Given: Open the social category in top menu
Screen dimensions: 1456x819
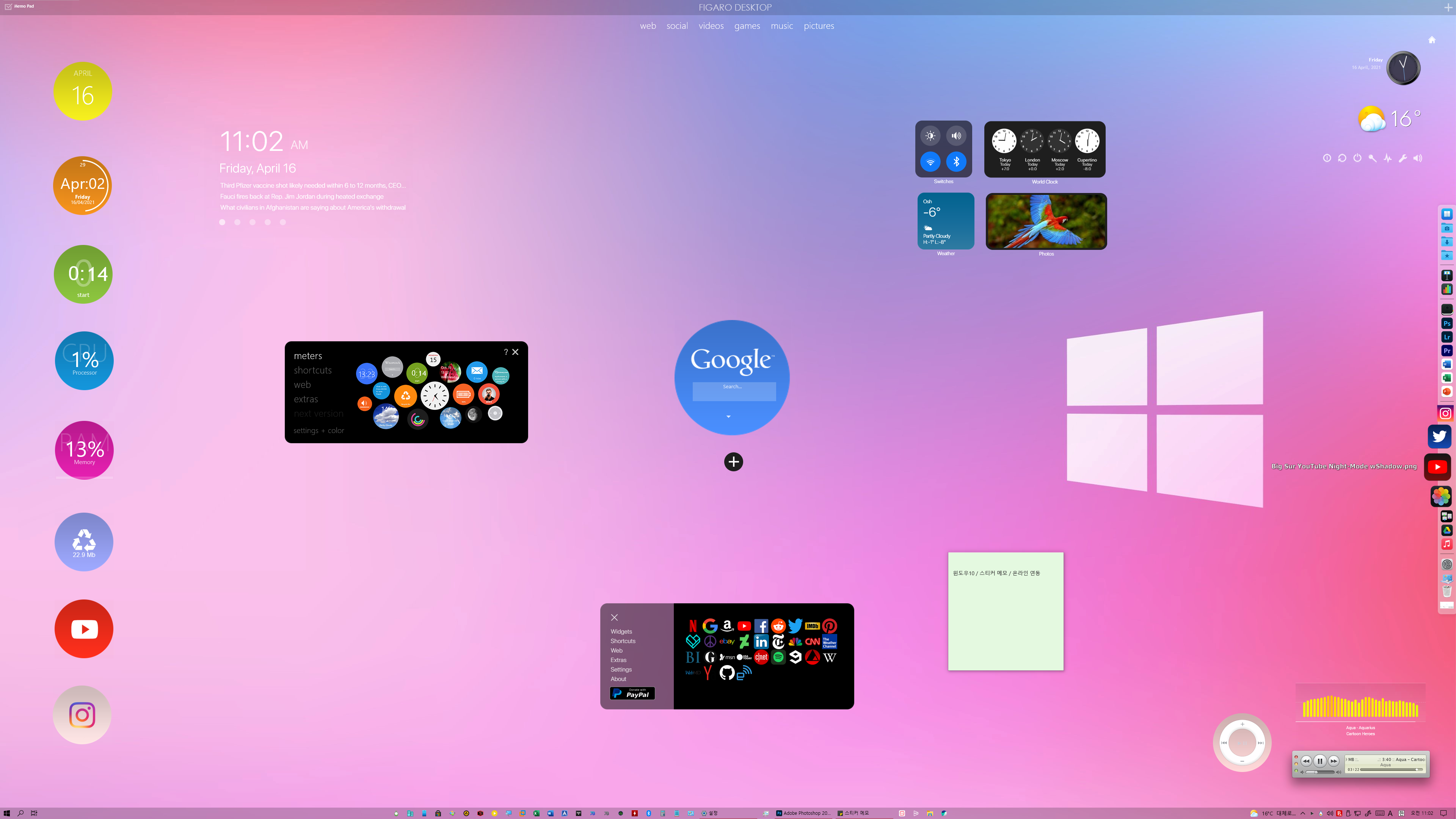Looking at the screenshot, I should coord(677,26).
